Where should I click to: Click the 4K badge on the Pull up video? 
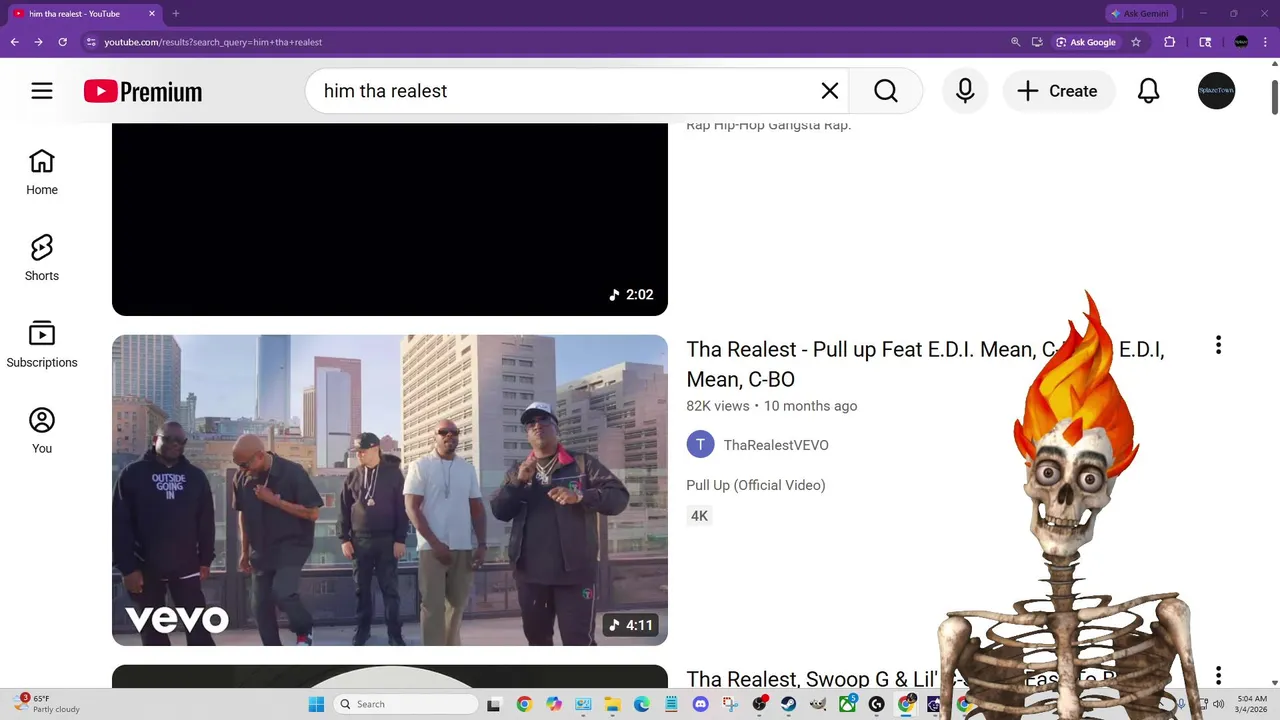point(699,516)
